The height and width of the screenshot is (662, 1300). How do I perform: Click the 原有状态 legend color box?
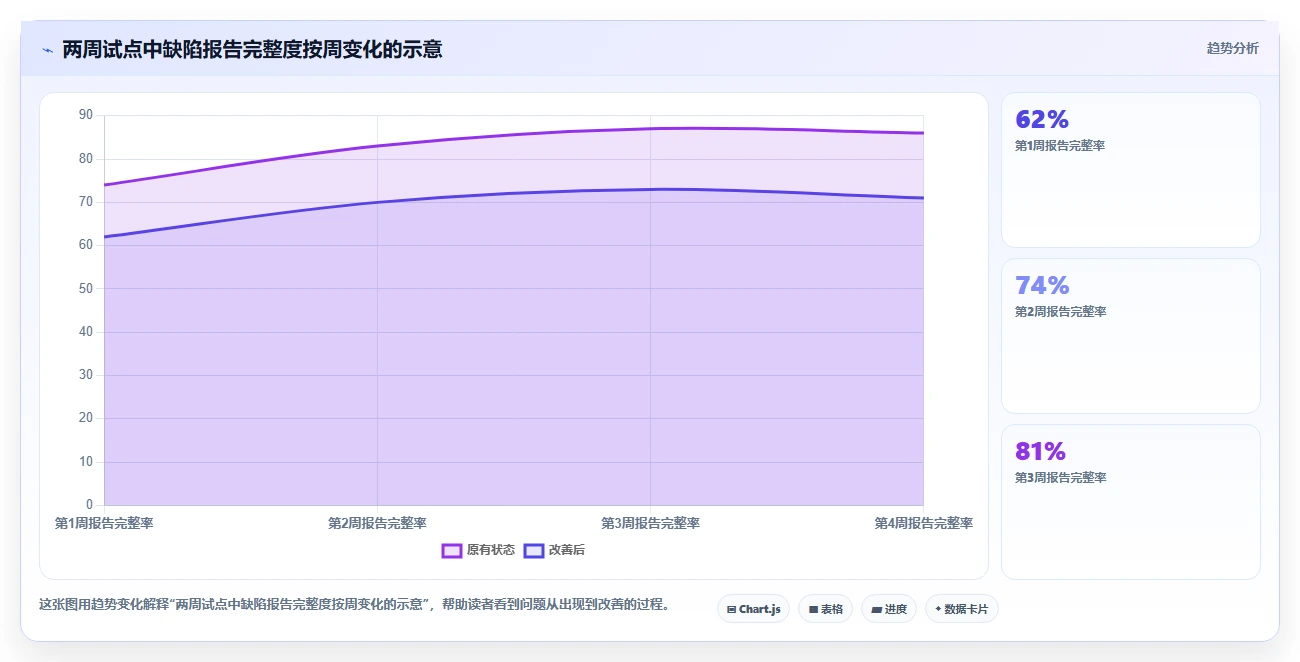[452, 550]
